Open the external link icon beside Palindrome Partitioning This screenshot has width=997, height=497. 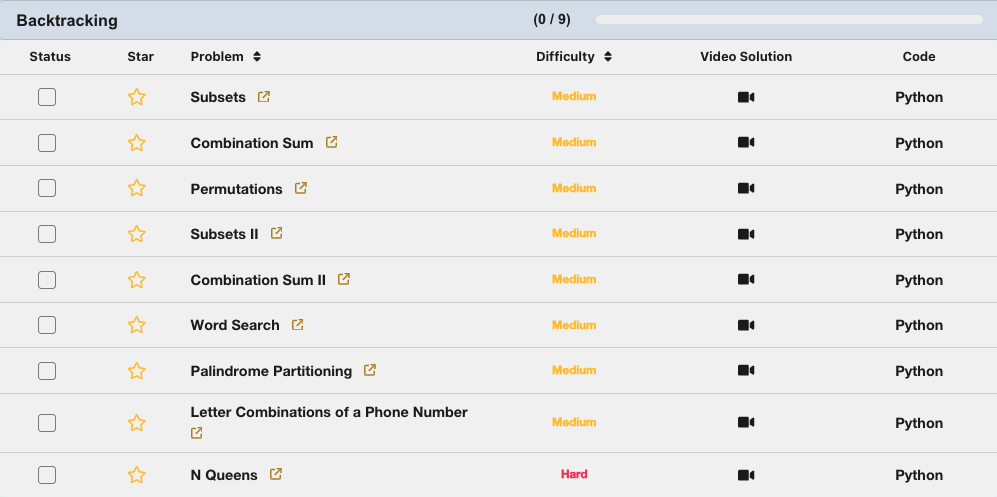click(x=370, y=370)
